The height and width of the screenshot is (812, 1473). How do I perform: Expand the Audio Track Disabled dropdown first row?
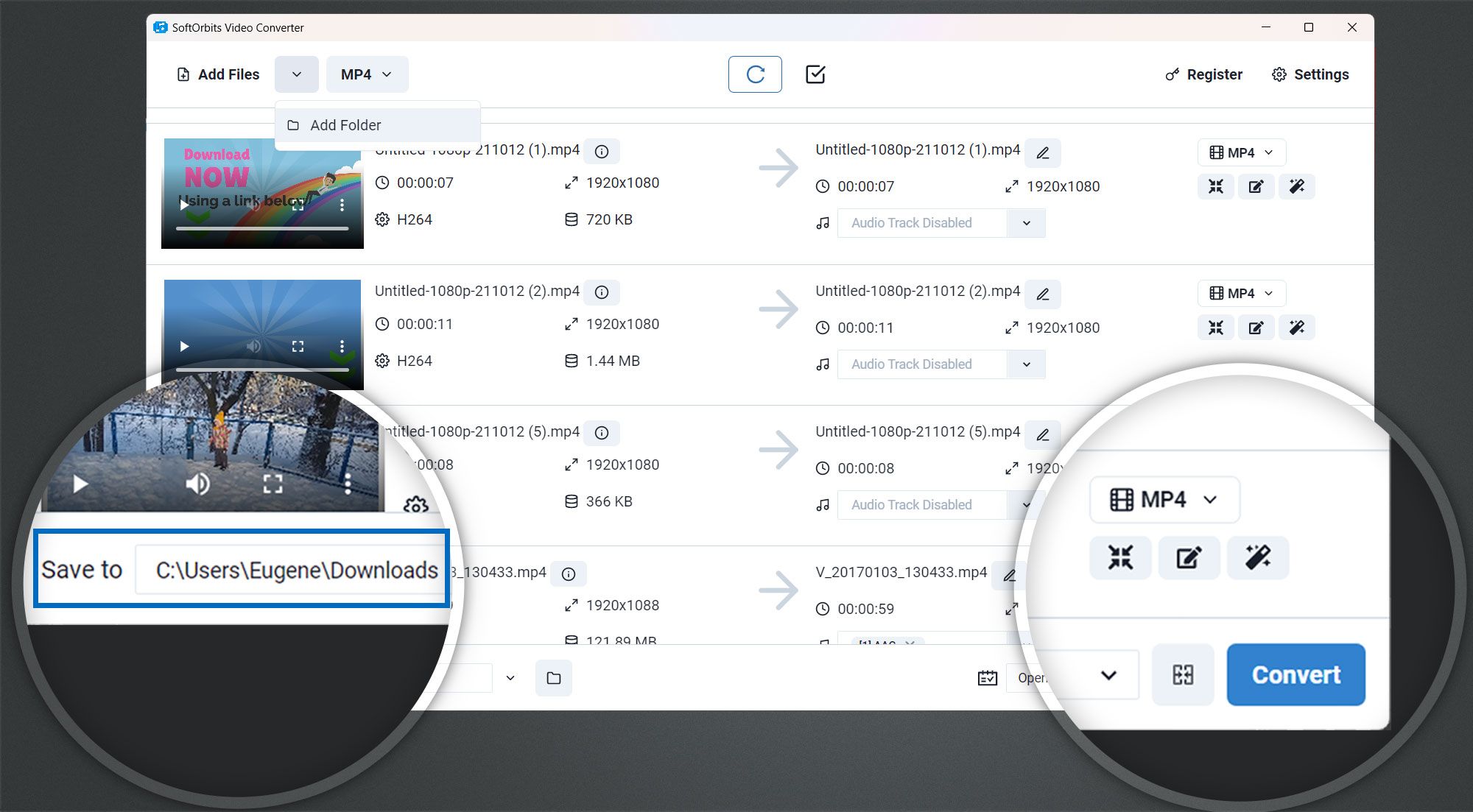tap(1025, 222)
